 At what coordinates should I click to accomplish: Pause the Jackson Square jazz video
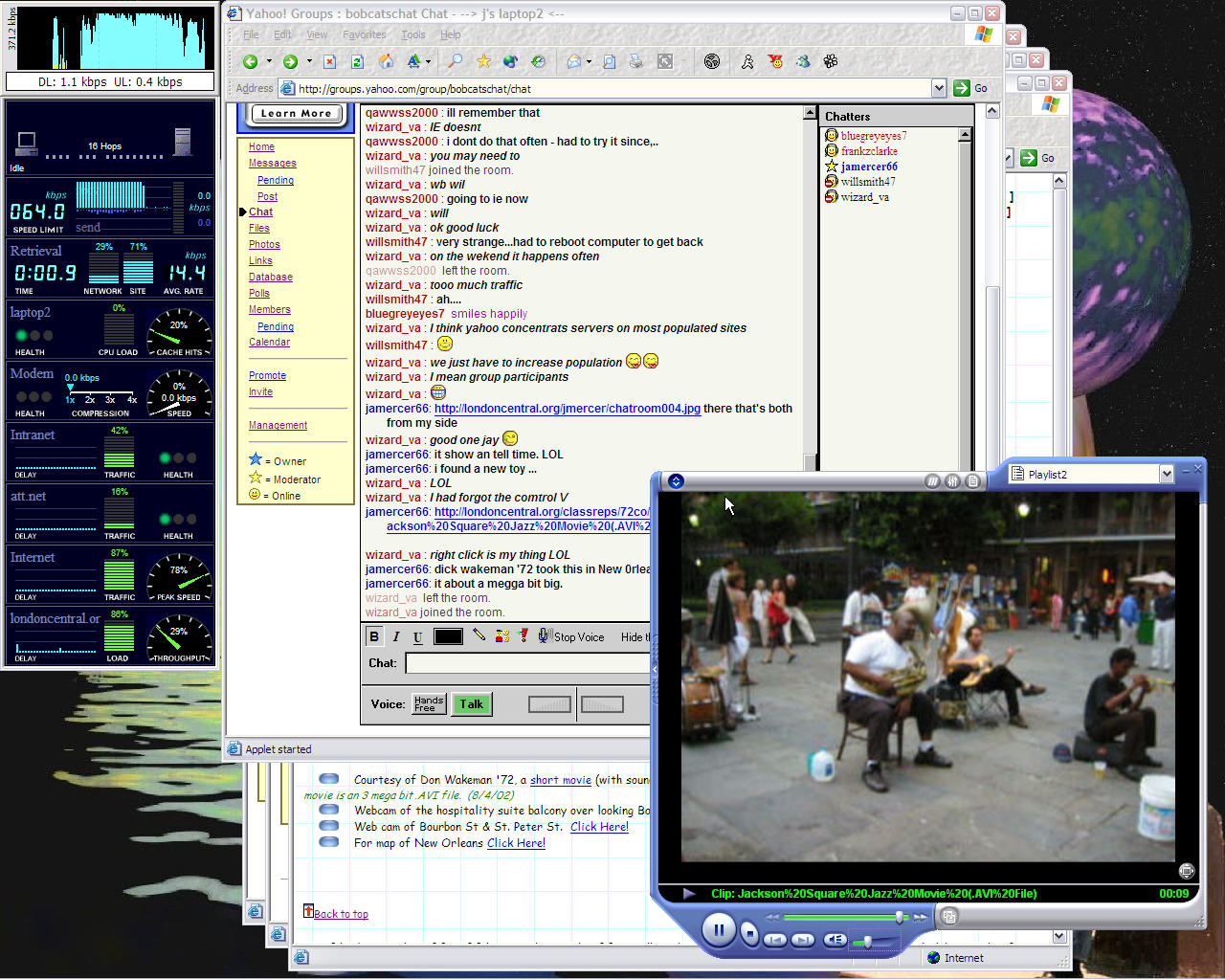pos(719,928)
